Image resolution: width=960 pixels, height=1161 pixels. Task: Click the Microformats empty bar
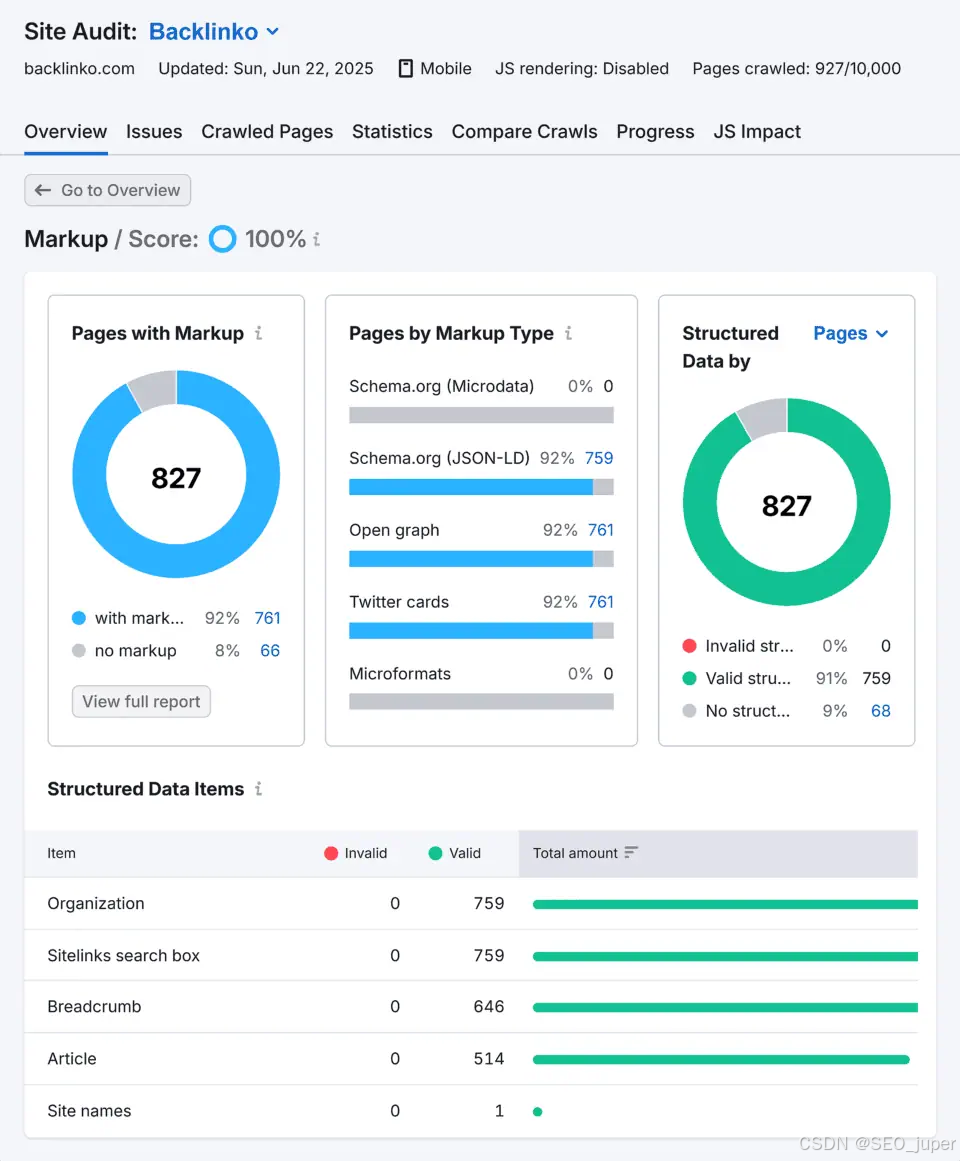(481, 701)
